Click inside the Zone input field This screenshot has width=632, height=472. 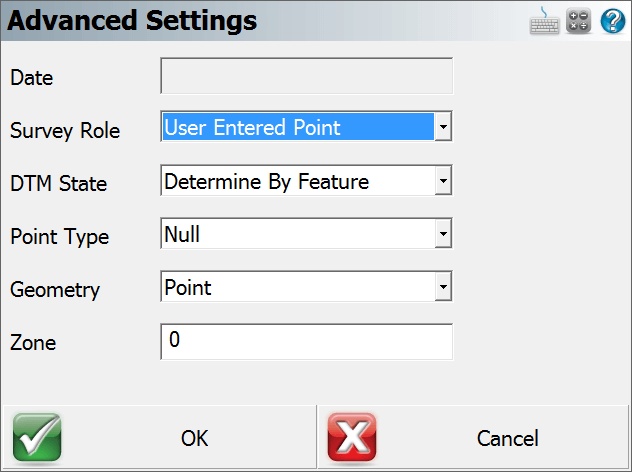pos(306,341)
